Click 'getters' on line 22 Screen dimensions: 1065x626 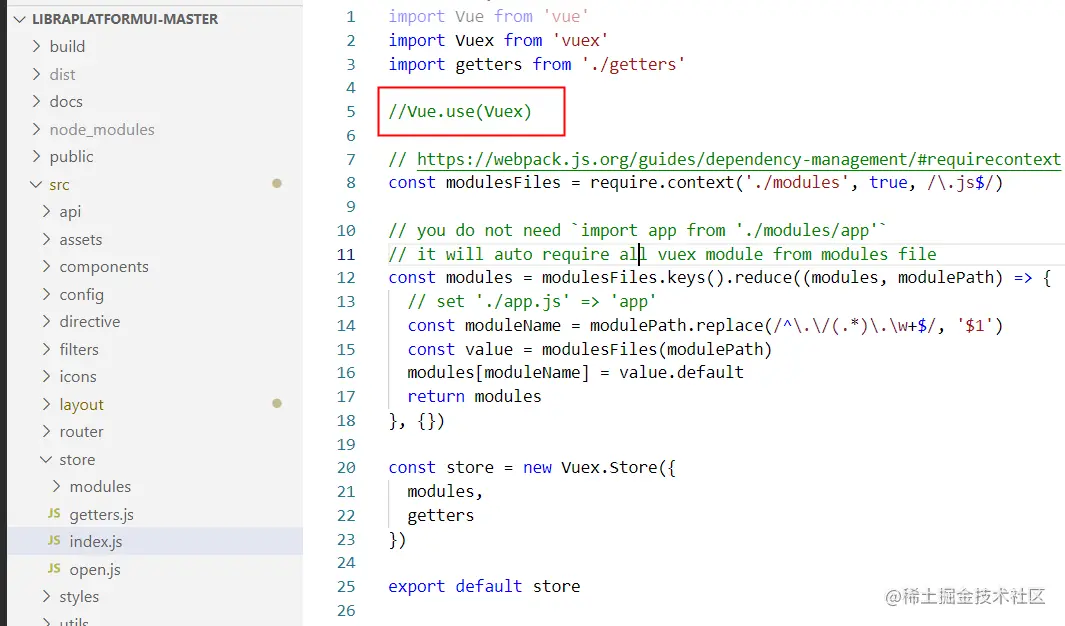click(x=440, y=515)
